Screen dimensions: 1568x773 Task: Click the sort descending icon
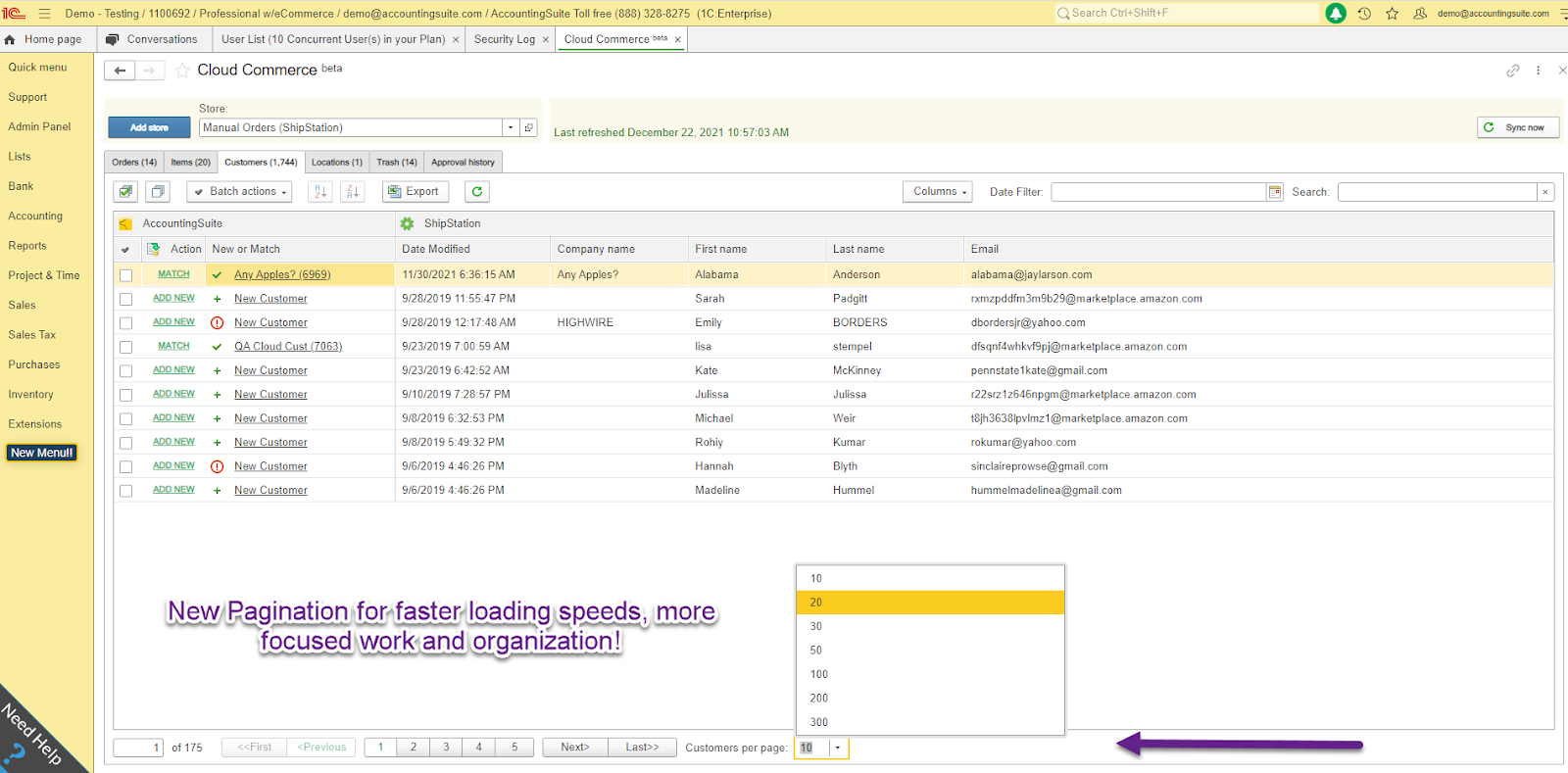353,192
